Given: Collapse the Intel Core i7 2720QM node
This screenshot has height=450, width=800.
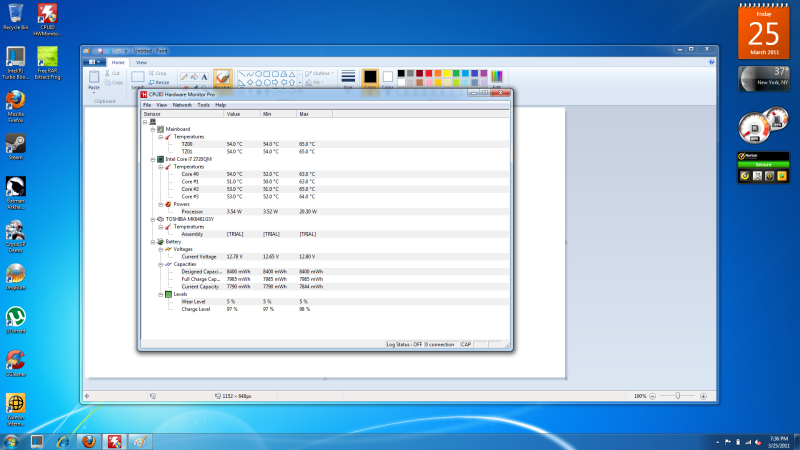Looking at the screenshot, I should 153,159.
